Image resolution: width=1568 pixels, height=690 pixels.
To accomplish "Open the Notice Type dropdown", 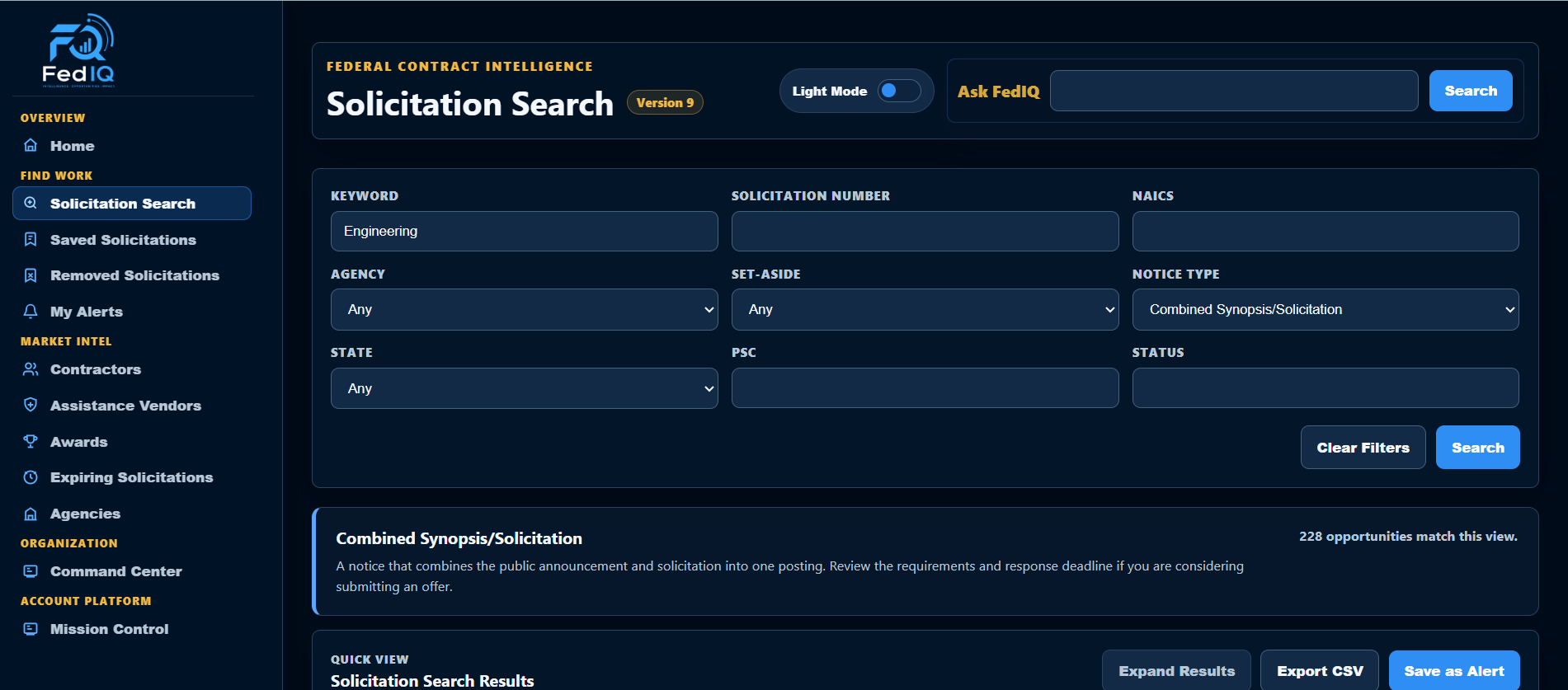I will pos(1326,310).
